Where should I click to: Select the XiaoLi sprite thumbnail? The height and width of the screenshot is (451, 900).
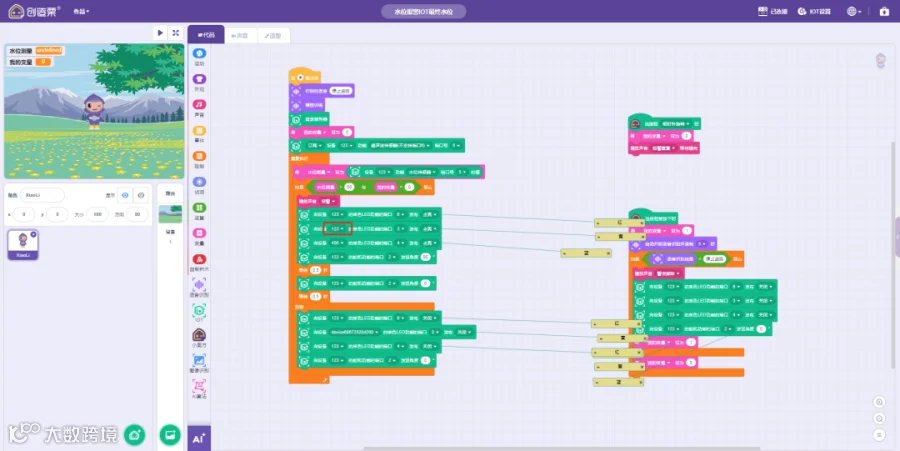[23, 245]
